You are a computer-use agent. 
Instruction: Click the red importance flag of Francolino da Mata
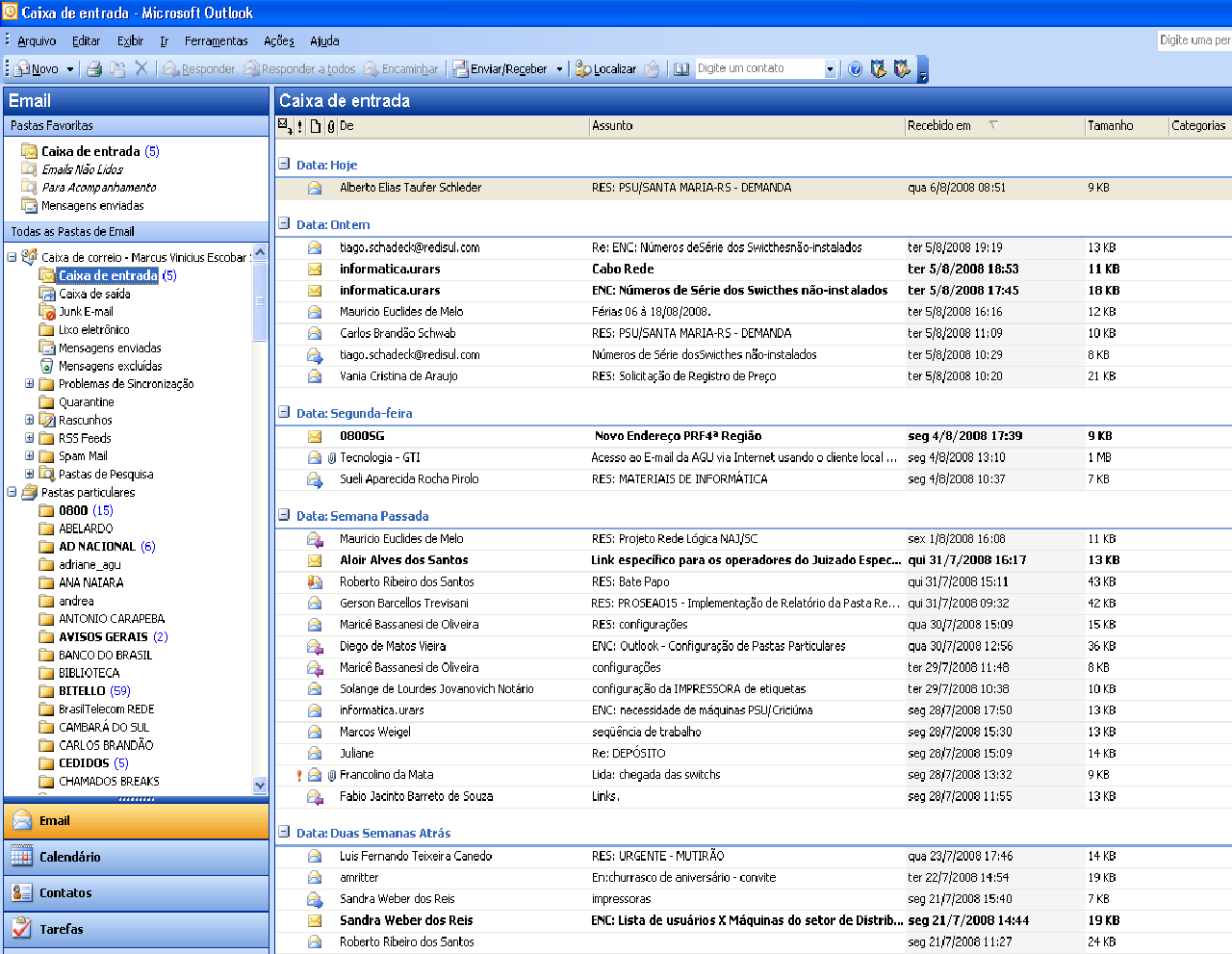click(x=300, y=775)
